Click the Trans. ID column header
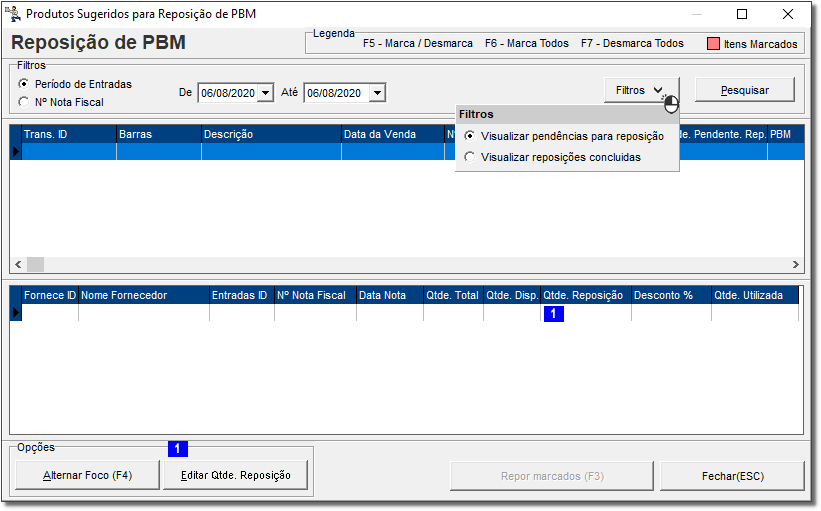Viewport: 821px width, 511px height. [x=69, y=134]
